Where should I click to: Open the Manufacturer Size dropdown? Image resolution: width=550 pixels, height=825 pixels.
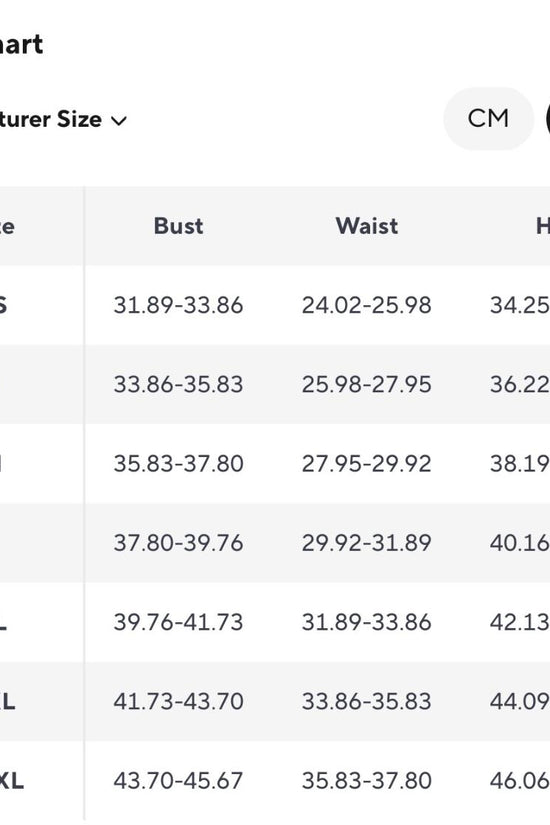coord(62,119)
